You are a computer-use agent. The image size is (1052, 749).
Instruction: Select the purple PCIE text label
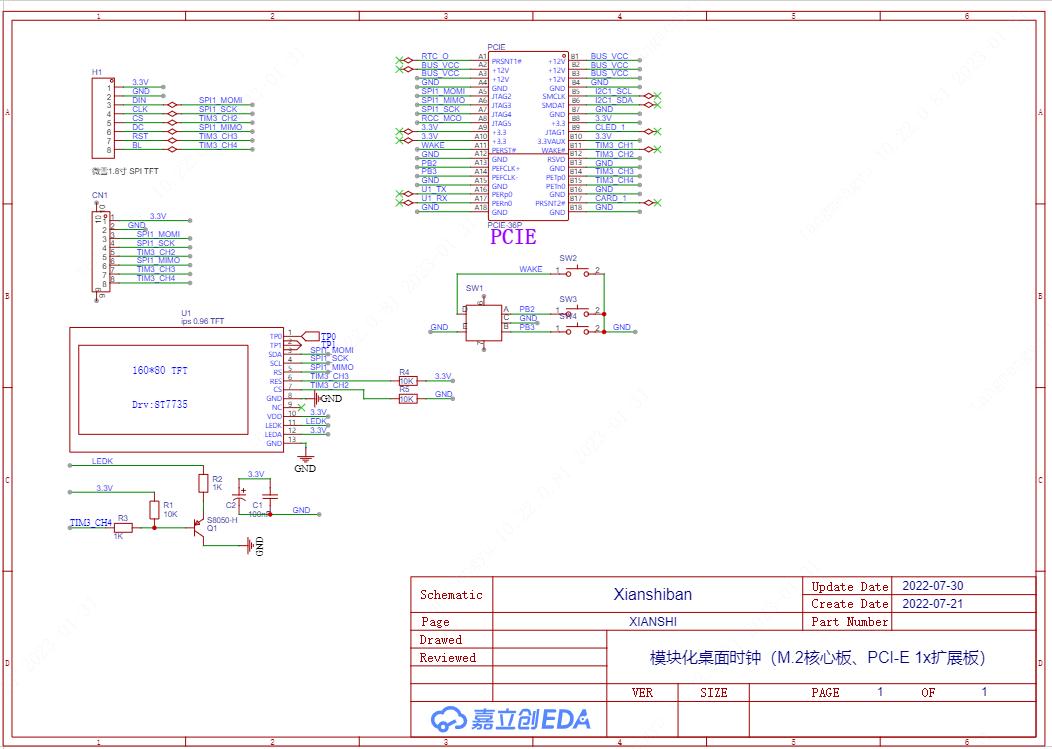[x=512, y=237]
